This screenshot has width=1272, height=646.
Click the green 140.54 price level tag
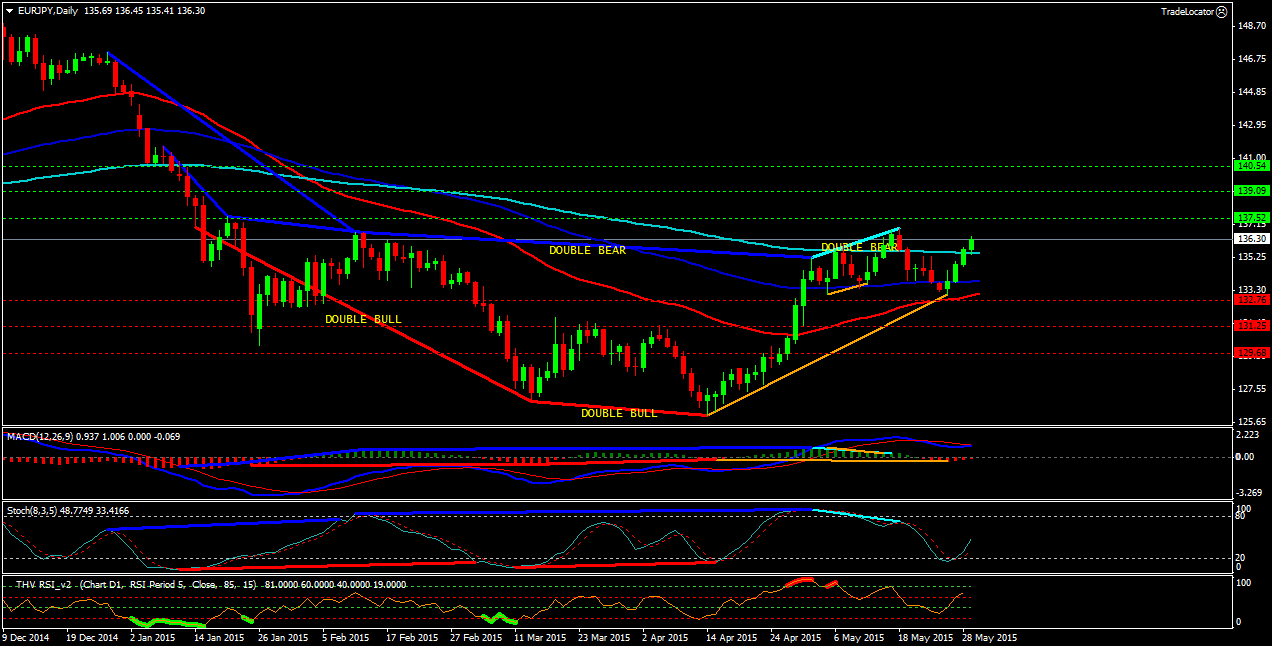pos(1252,166)
